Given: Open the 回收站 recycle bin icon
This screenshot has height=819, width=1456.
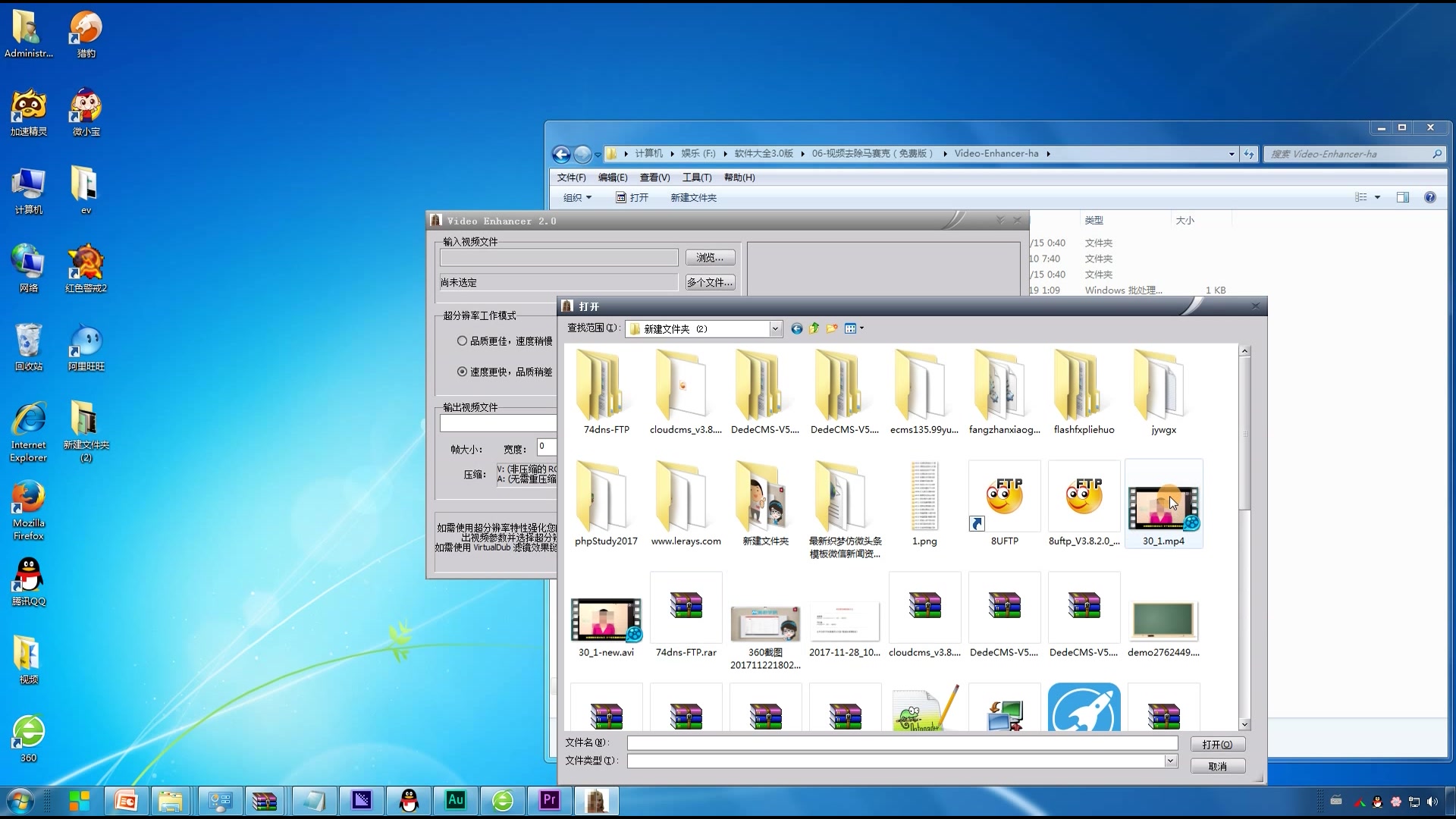Looking at the screenshot, I should 28,347.
